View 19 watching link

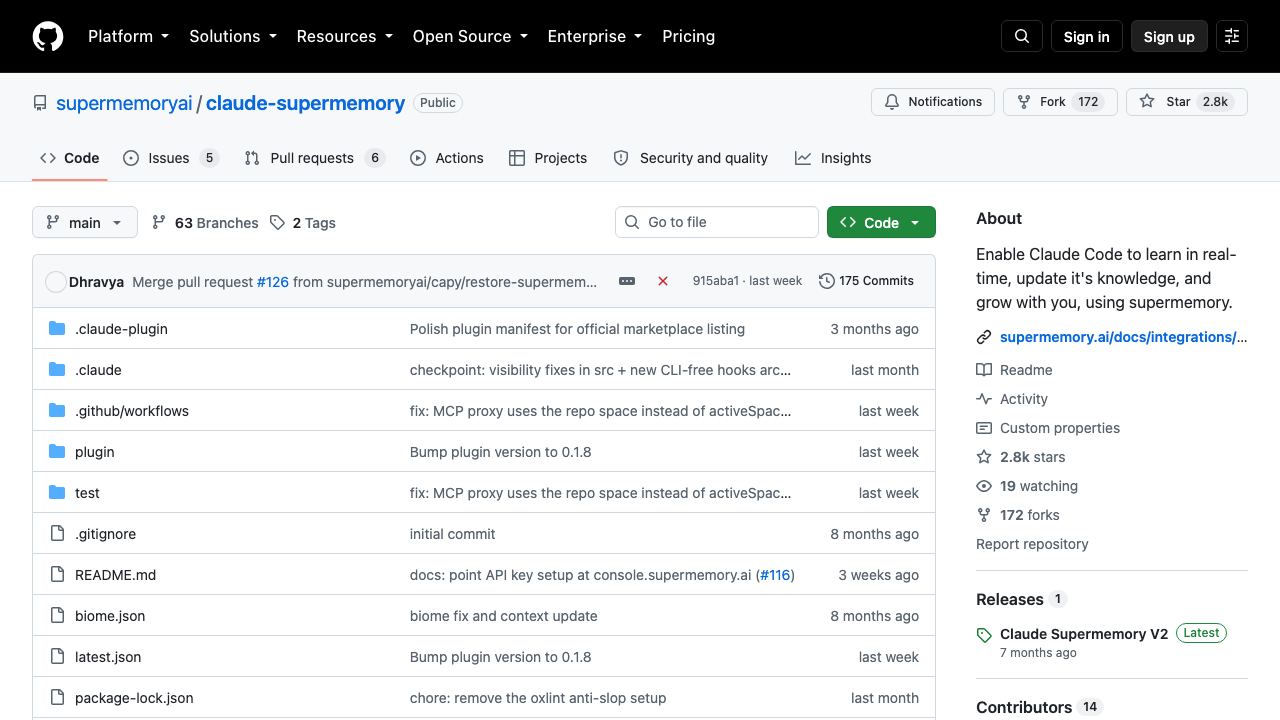(1027, 486)
